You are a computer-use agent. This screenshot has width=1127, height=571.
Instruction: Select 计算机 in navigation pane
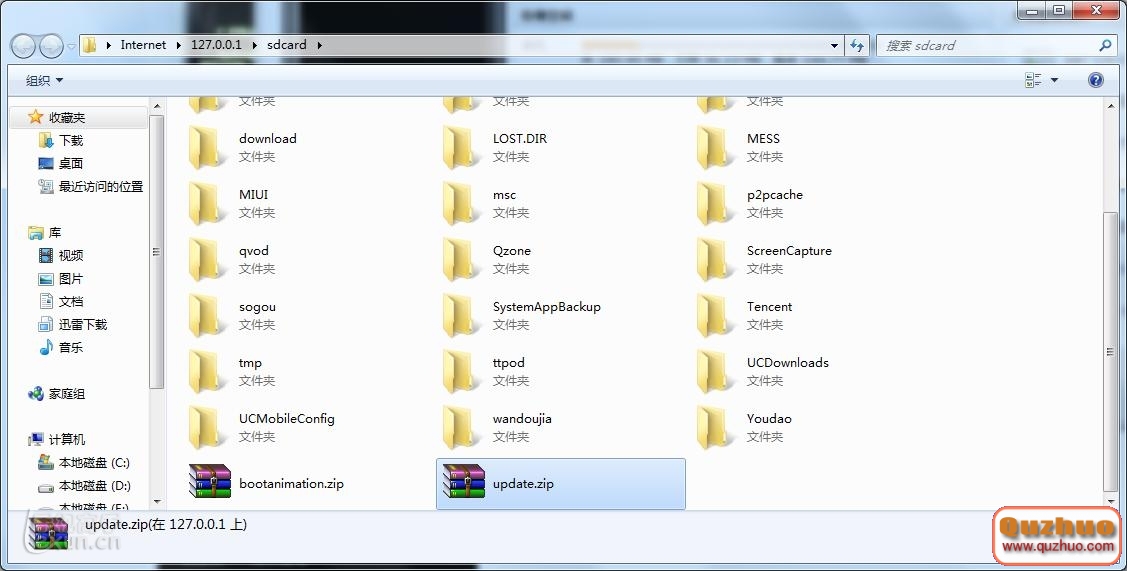[x=67, y=439]
